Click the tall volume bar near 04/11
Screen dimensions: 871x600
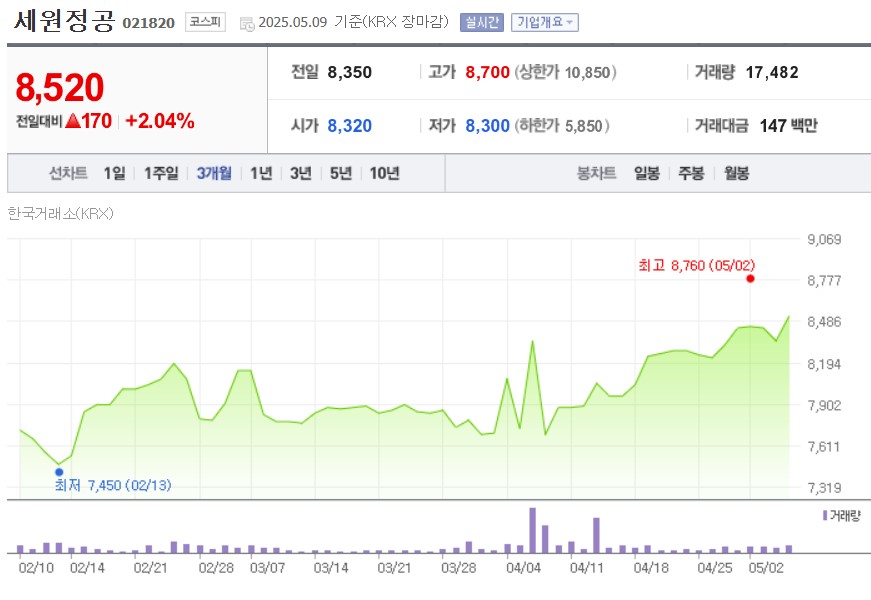tap(596, 536)
